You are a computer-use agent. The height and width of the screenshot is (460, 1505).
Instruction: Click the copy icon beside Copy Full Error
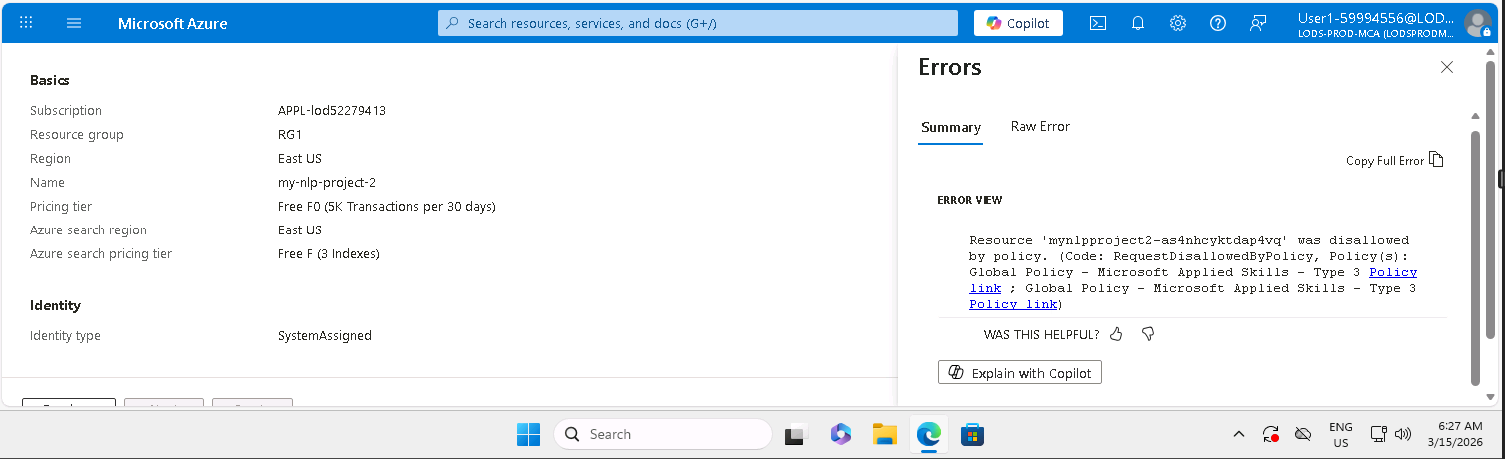coord(1436,160)
